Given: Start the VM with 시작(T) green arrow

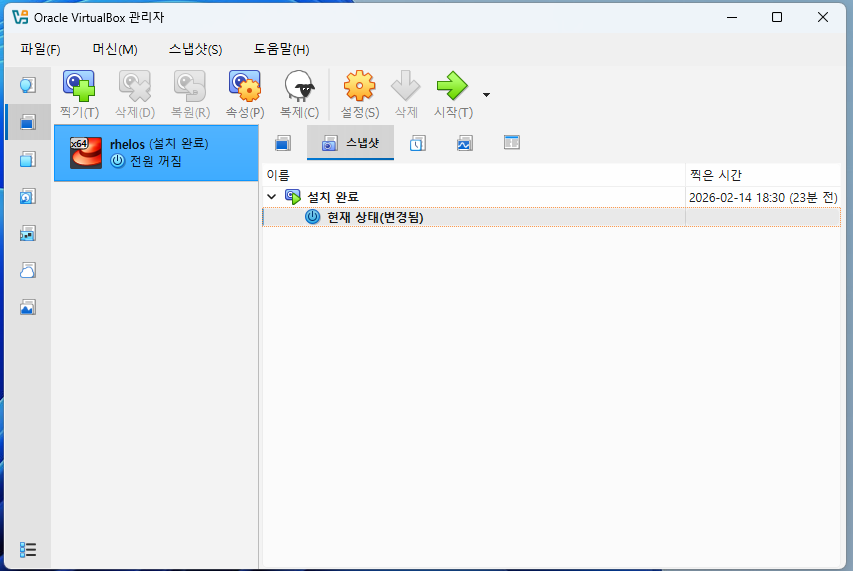Looking at the screenshot, I should tap(453, 95).
